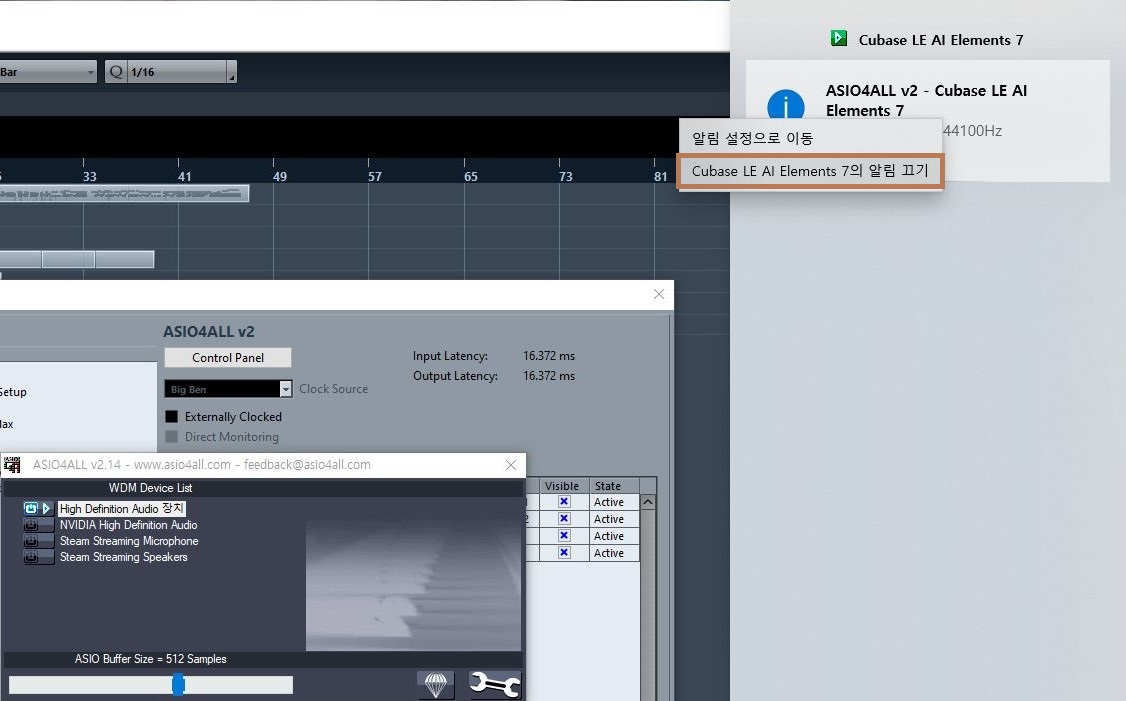
Task: Select 'NVIDIA High Definition Audio' device
Action: point(129,525)
